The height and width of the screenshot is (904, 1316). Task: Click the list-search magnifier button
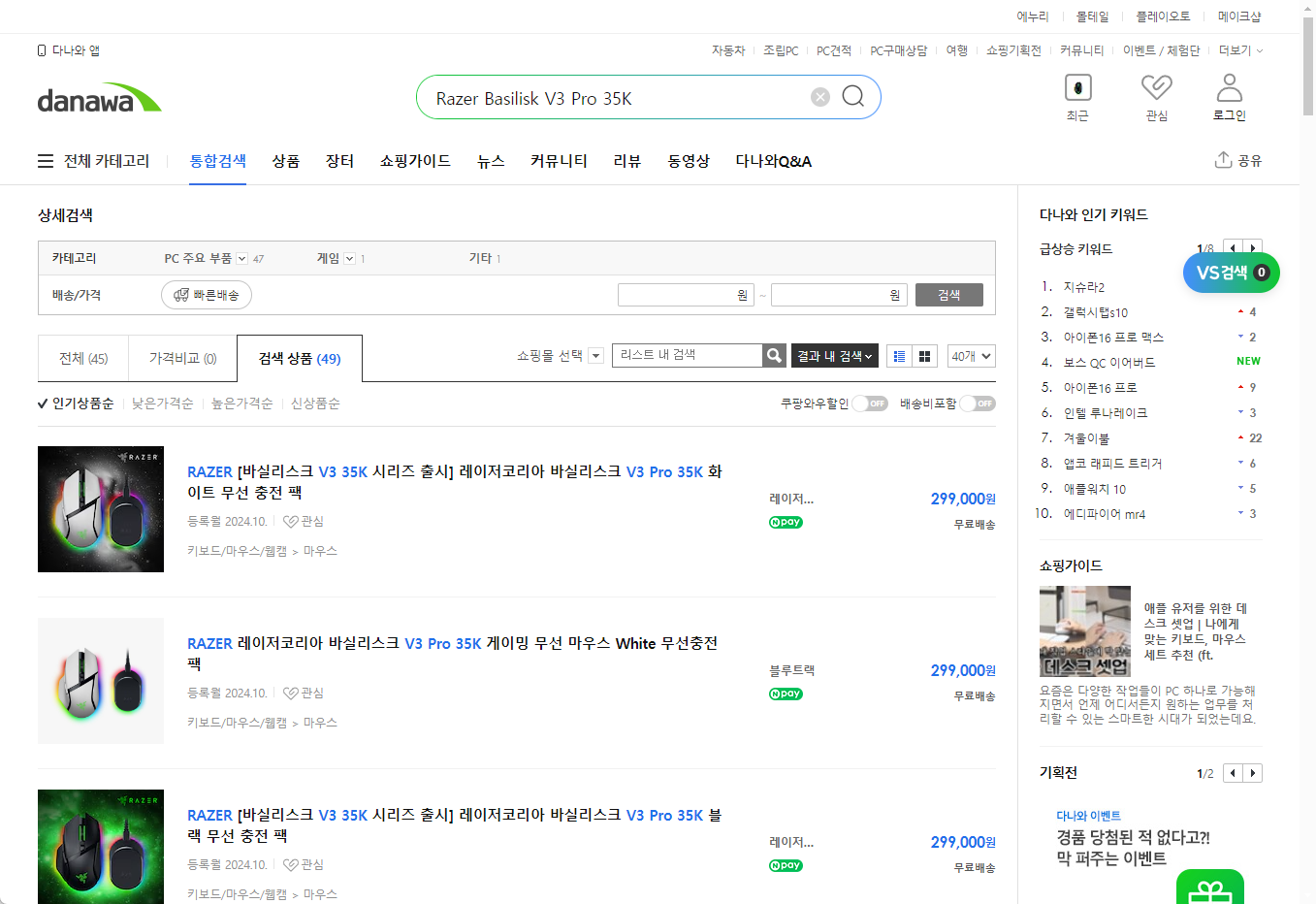tap(774, 356)
